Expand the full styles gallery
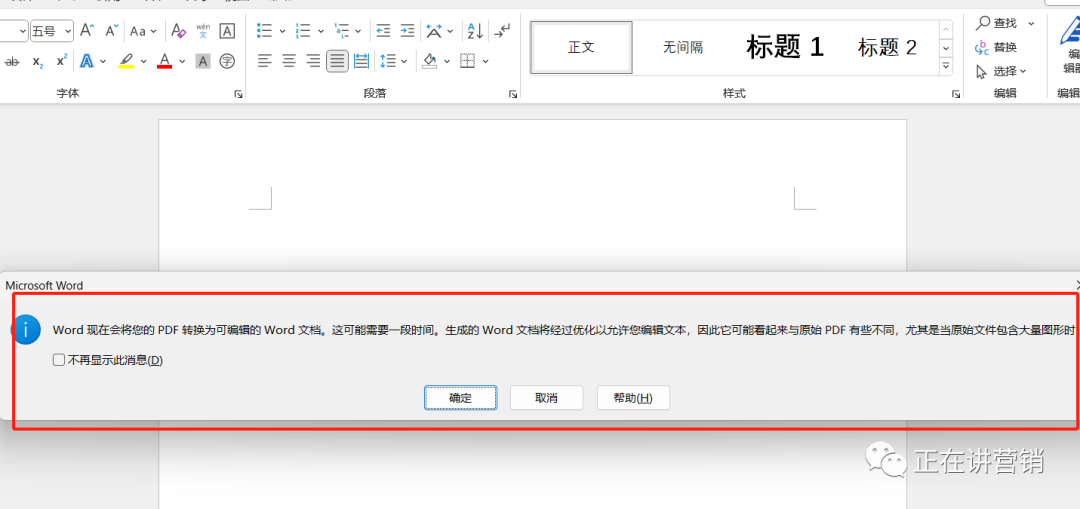The width and height of the screenshot is (1080, 509). pos(946,66)
